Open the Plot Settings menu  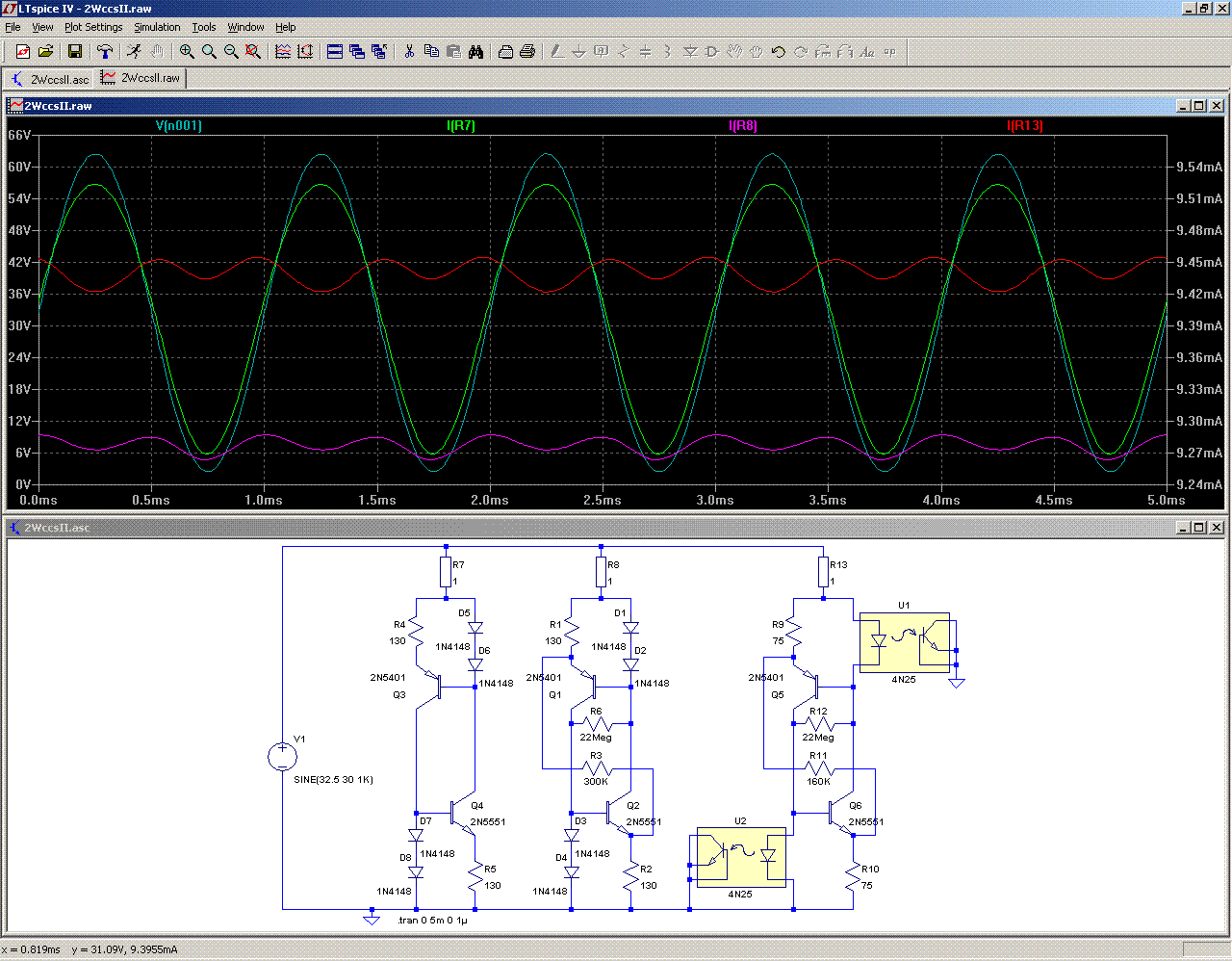[x=93, y=27]
